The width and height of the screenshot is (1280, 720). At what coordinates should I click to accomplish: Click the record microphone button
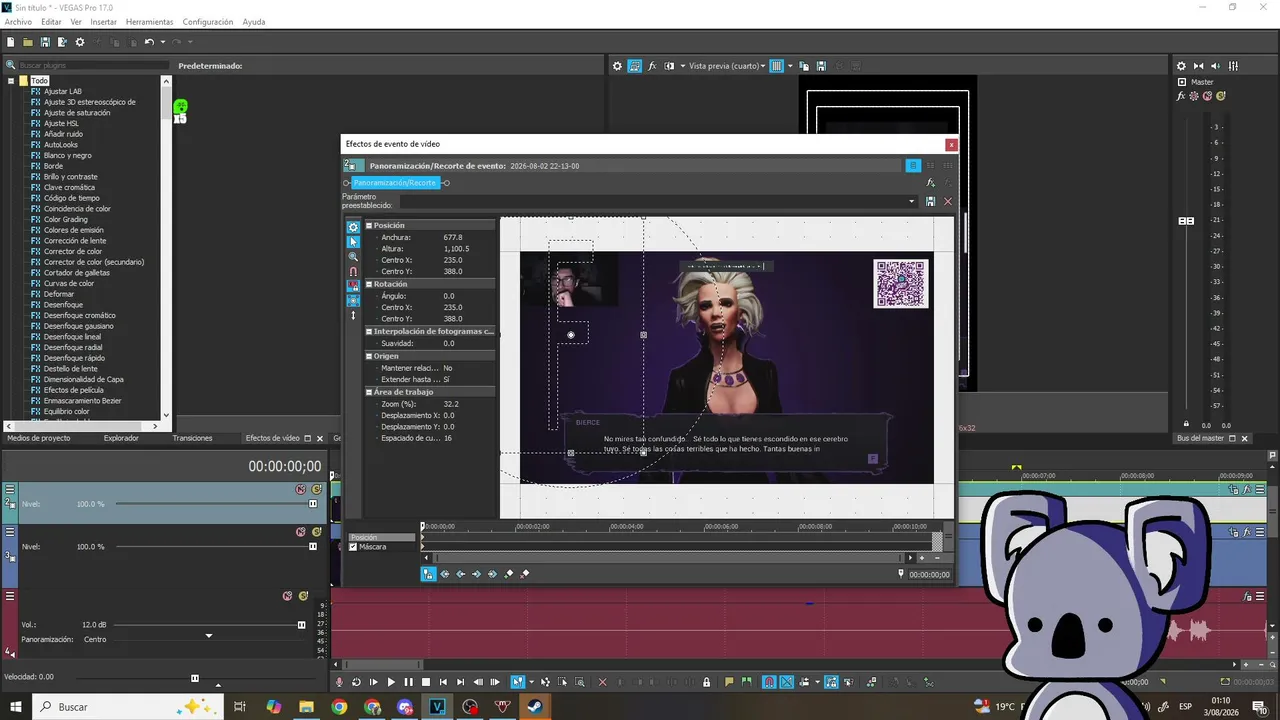339,682
